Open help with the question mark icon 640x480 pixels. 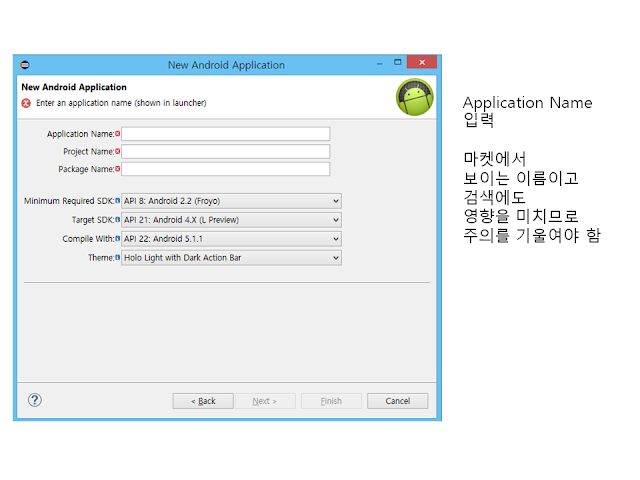pyautogui.click(x=35, y=400)
